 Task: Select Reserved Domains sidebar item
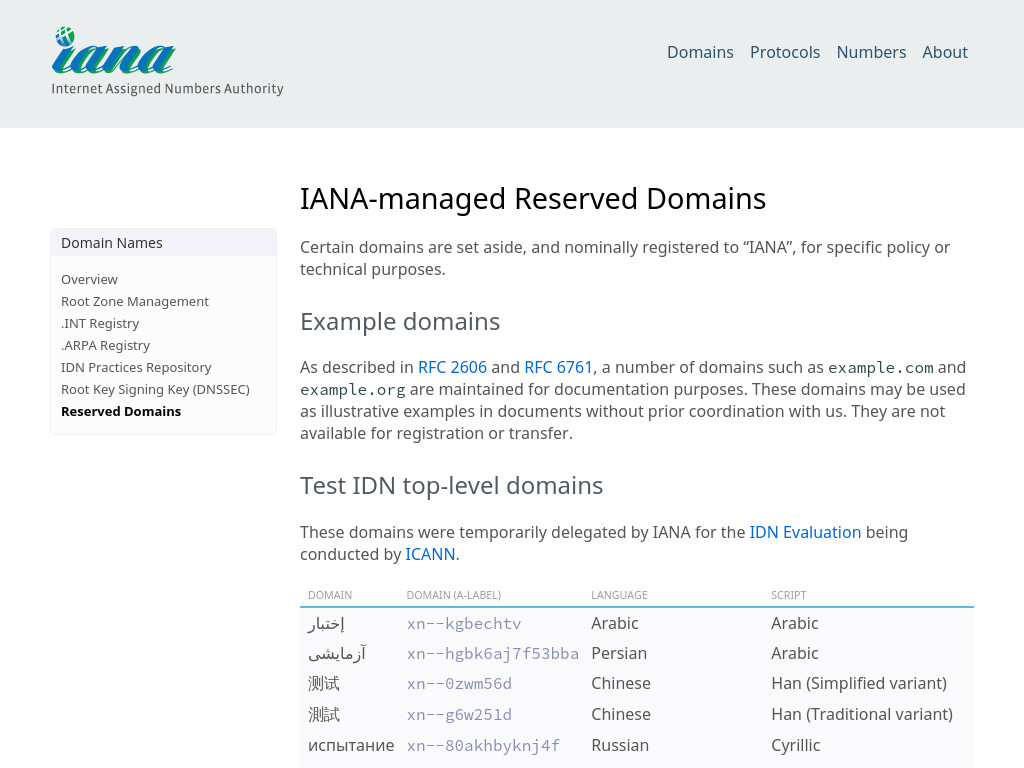click(x=121, y=411)
